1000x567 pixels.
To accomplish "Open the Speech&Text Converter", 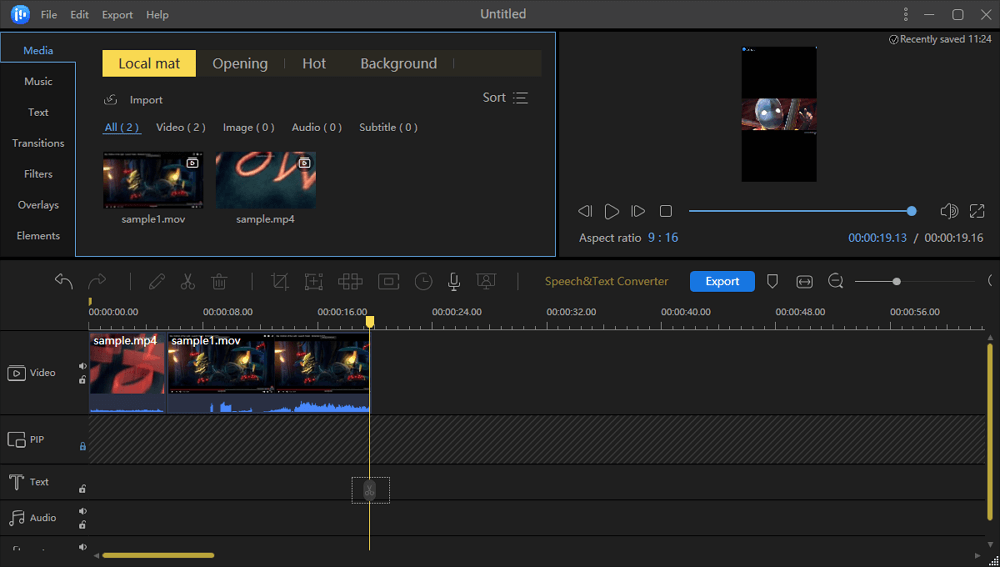I will pyautogui.click(x=606, y=282).
